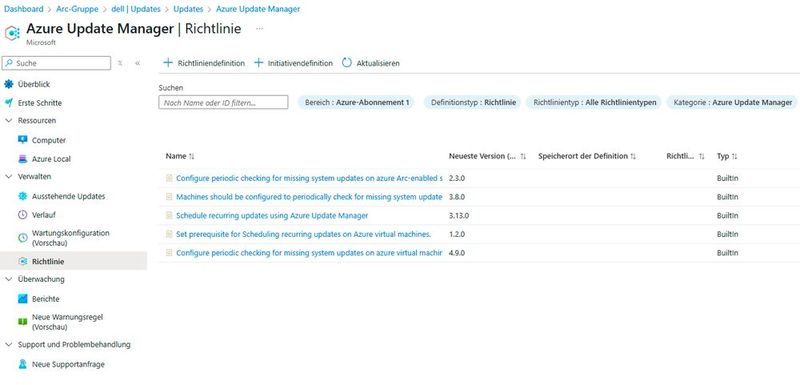Click the Initiativendefinition button label
Image resolution: width=800 pixels, height=385 pixels.
(x=301, y=63)
